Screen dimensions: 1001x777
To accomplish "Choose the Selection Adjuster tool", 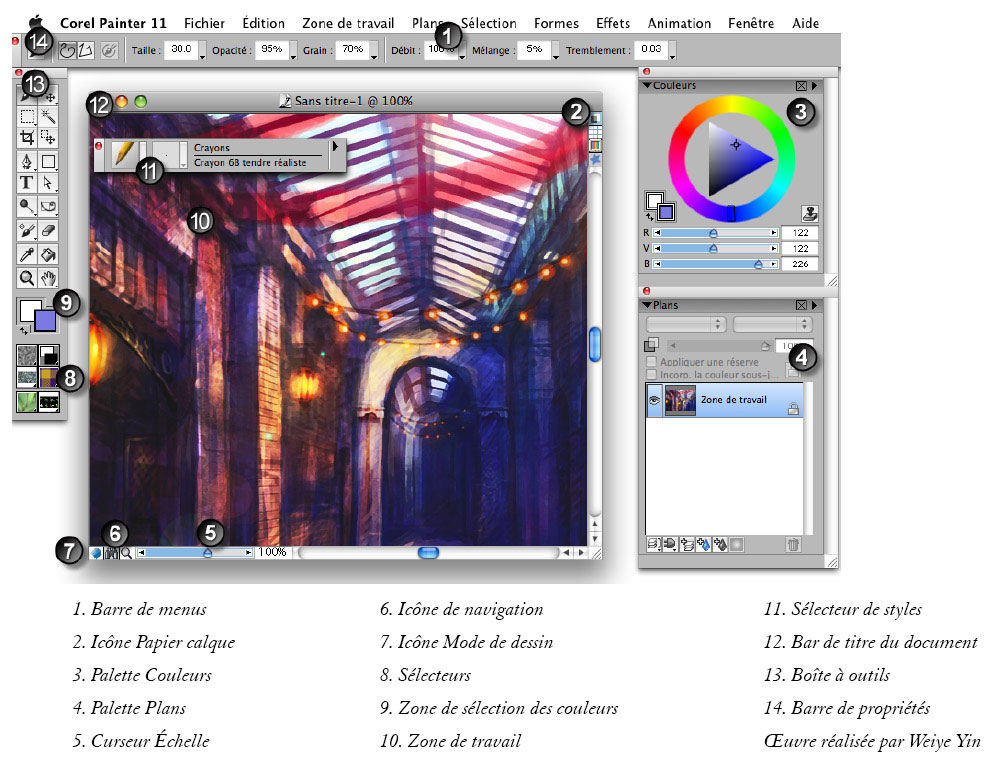I will 49,137.
